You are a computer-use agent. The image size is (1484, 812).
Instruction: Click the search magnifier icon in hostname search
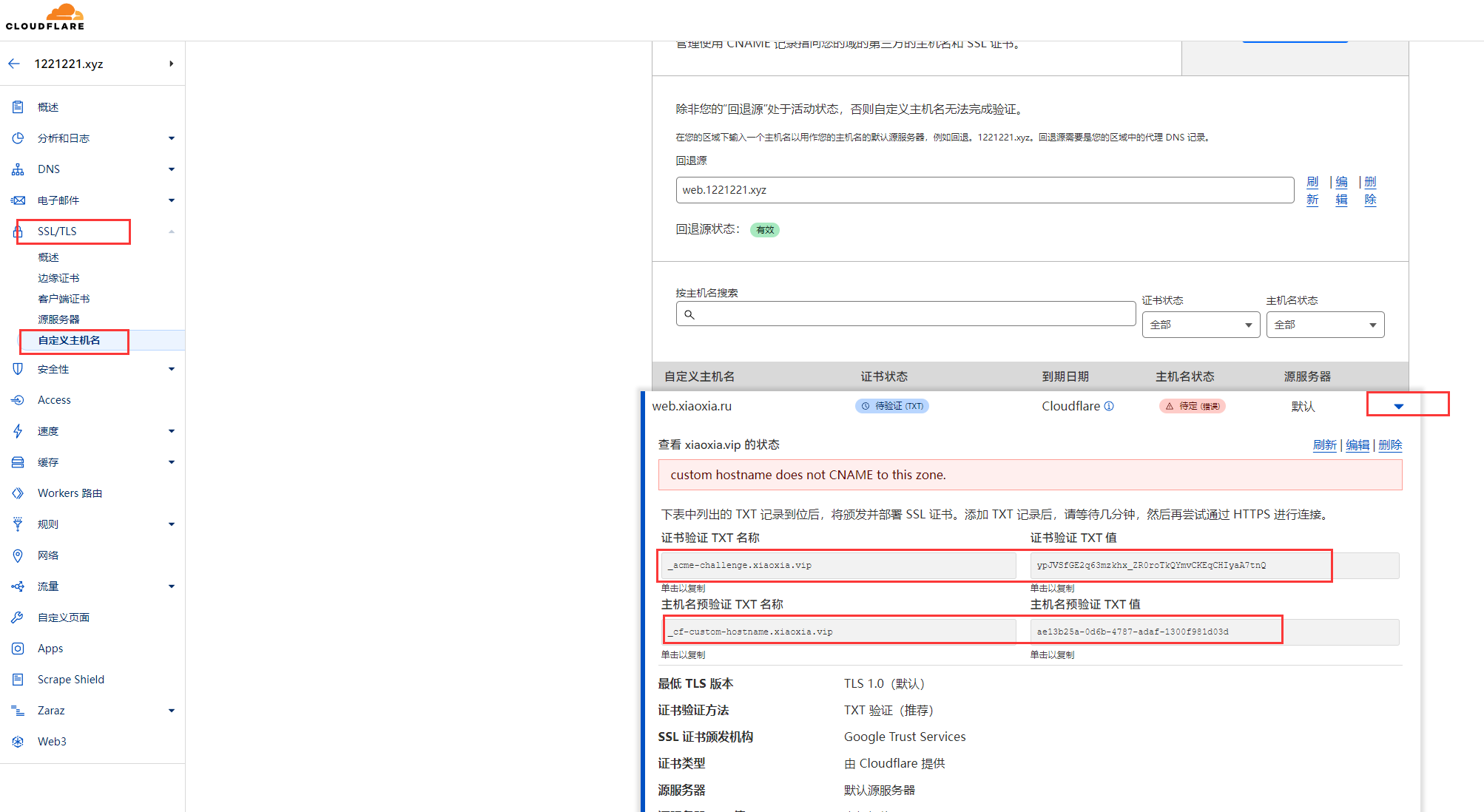click(689, 314)
